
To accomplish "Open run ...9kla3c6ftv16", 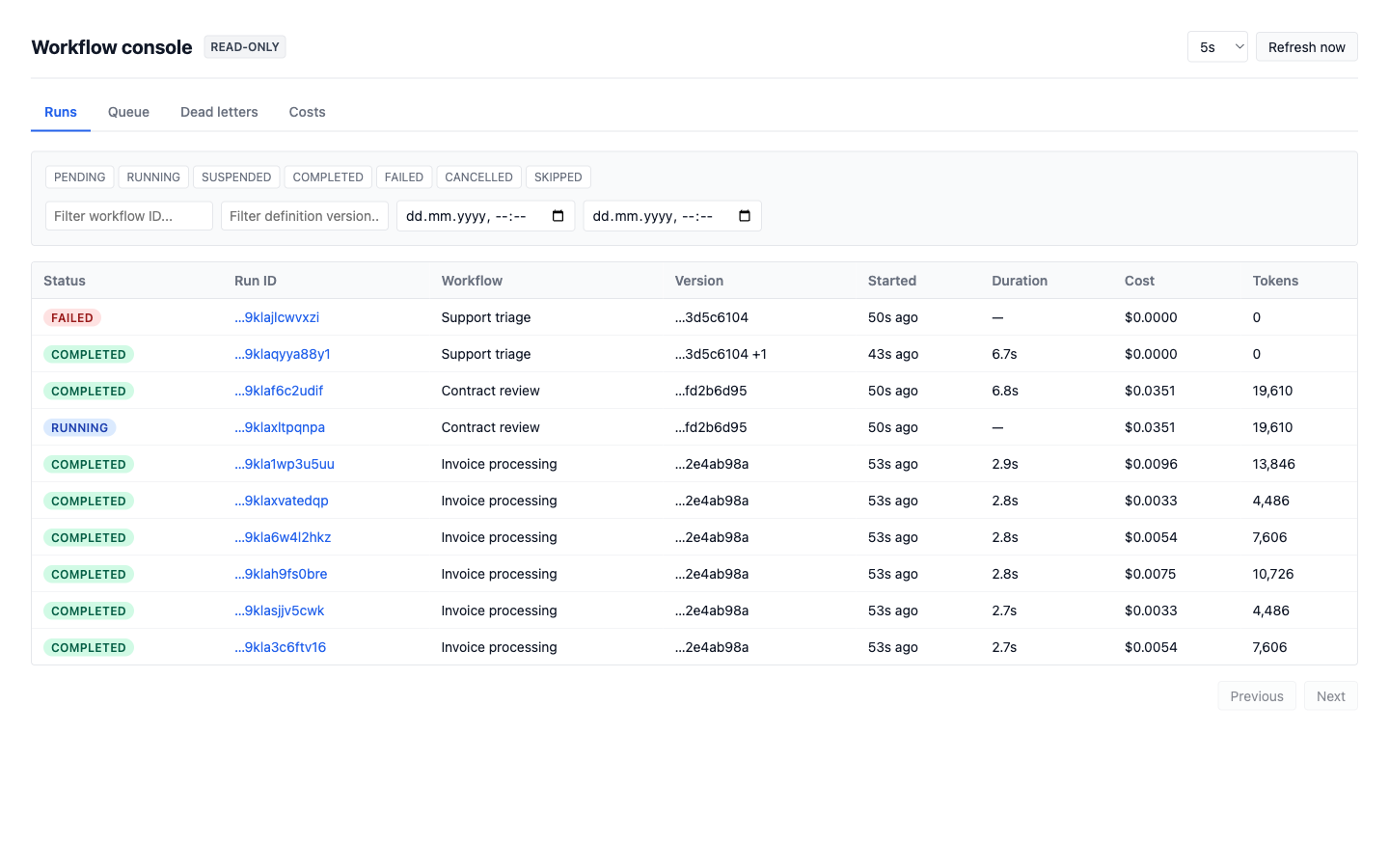I will (281, 647).
